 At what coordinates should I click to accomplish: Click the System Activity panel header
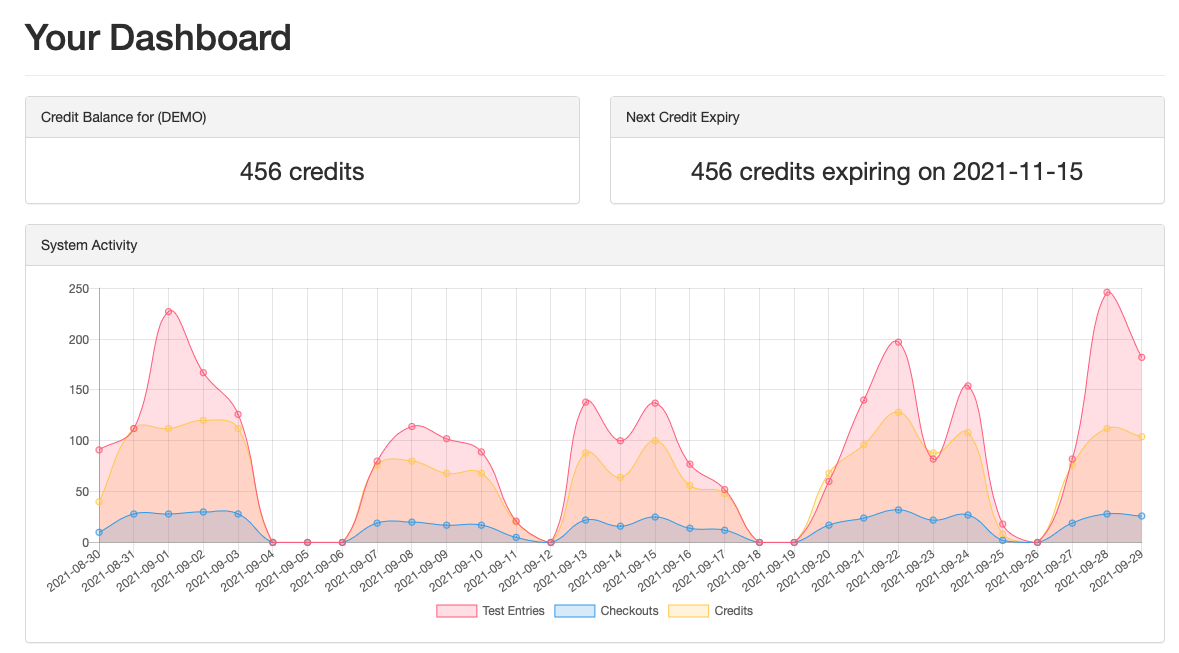89,245
